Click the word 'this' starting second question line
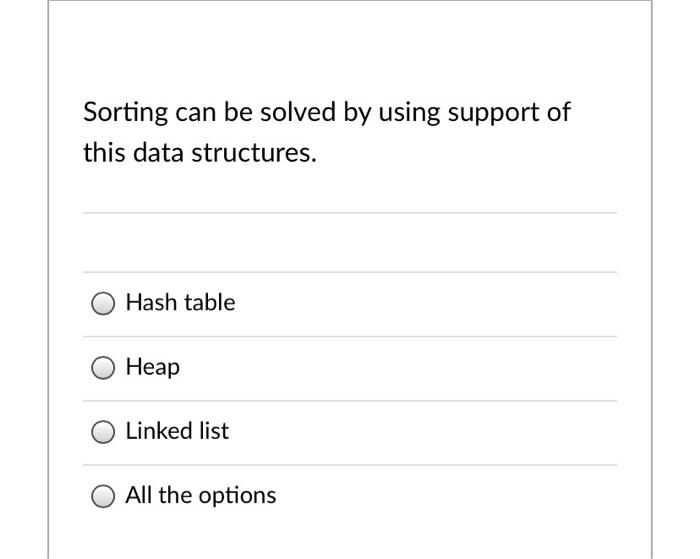This screenshot has height=559, width=700. [x=104, y=152]
